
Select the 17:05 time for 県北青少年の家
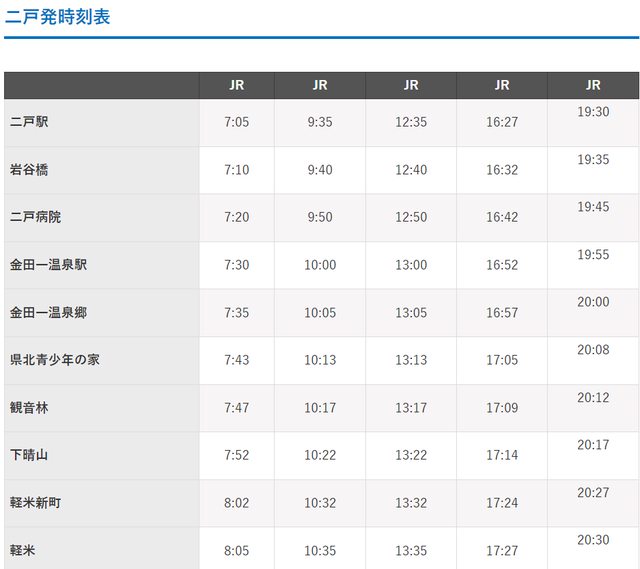click(502, 360)
